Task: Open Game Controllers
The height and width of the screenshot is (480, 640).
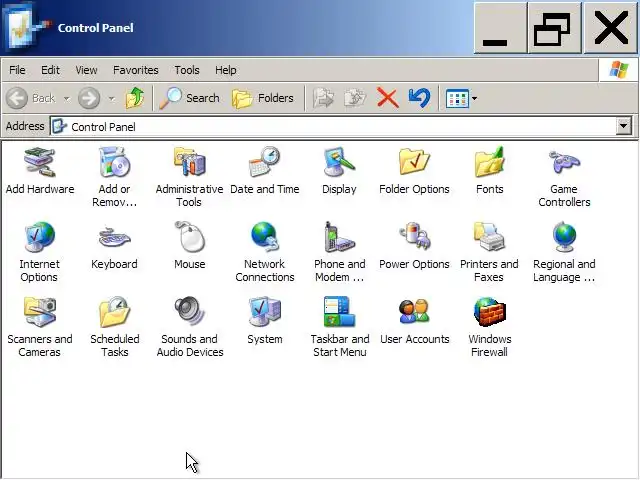Action: pyautogui.click(x=564, y=177)
